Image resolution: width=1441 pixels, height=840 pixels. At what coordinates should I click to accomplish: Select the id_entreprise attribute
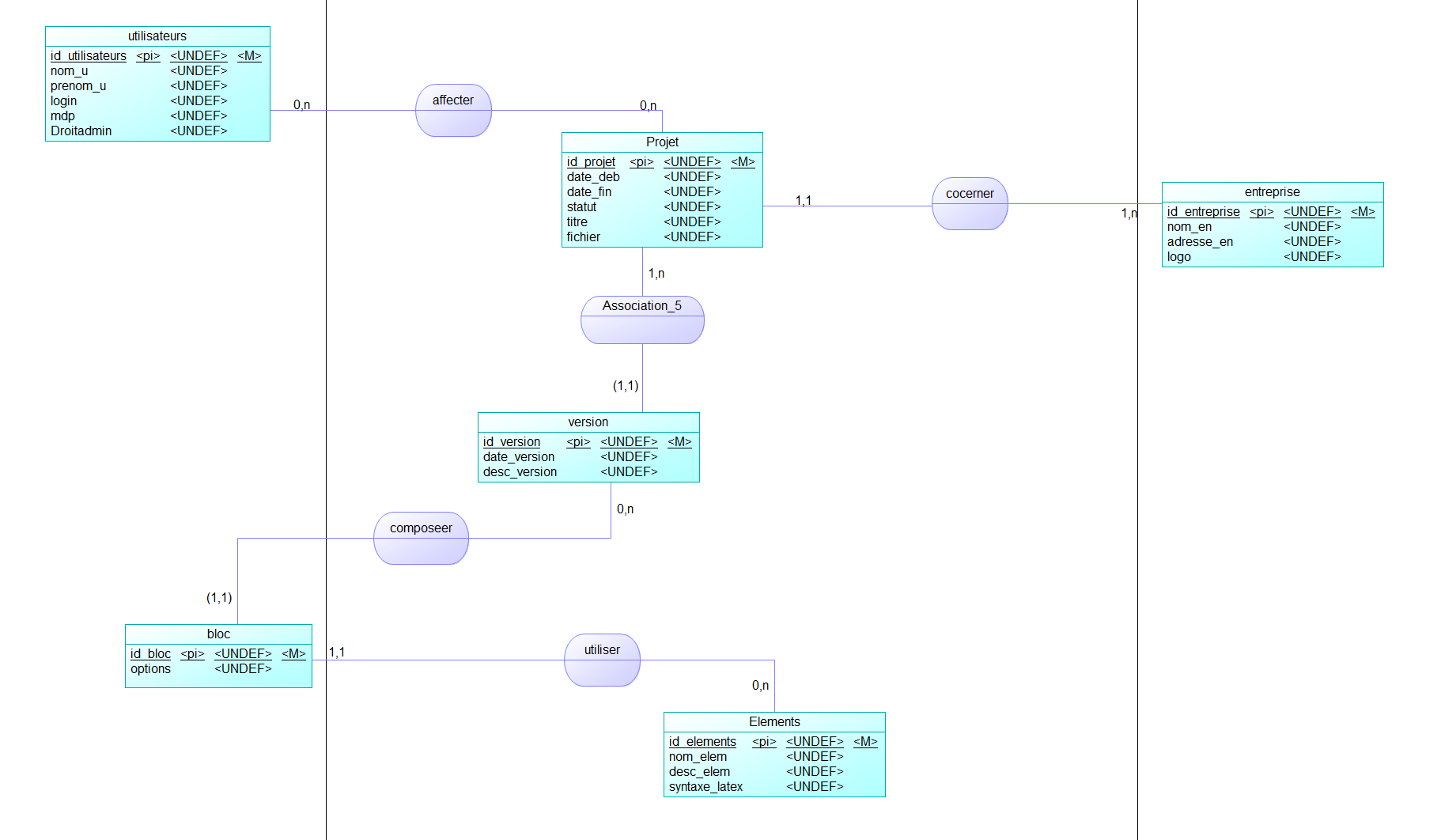coord(1204,212)
